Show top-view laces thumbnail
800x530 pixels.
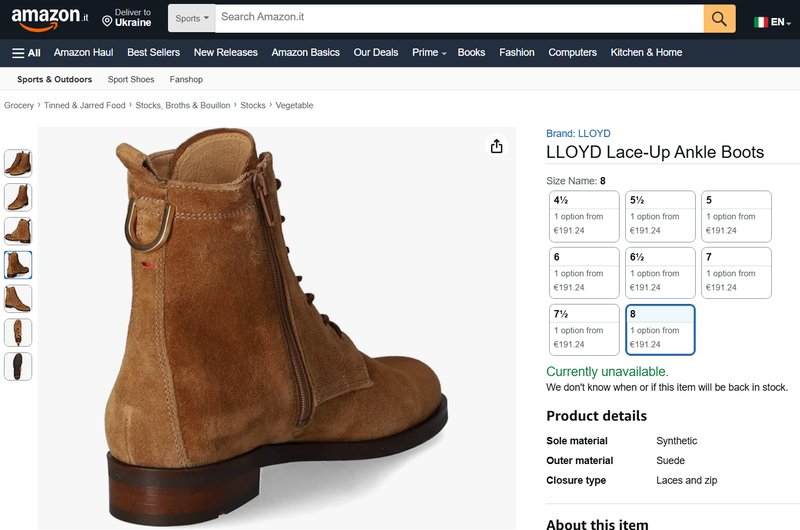pyautogui.click(x=18, y=333)
